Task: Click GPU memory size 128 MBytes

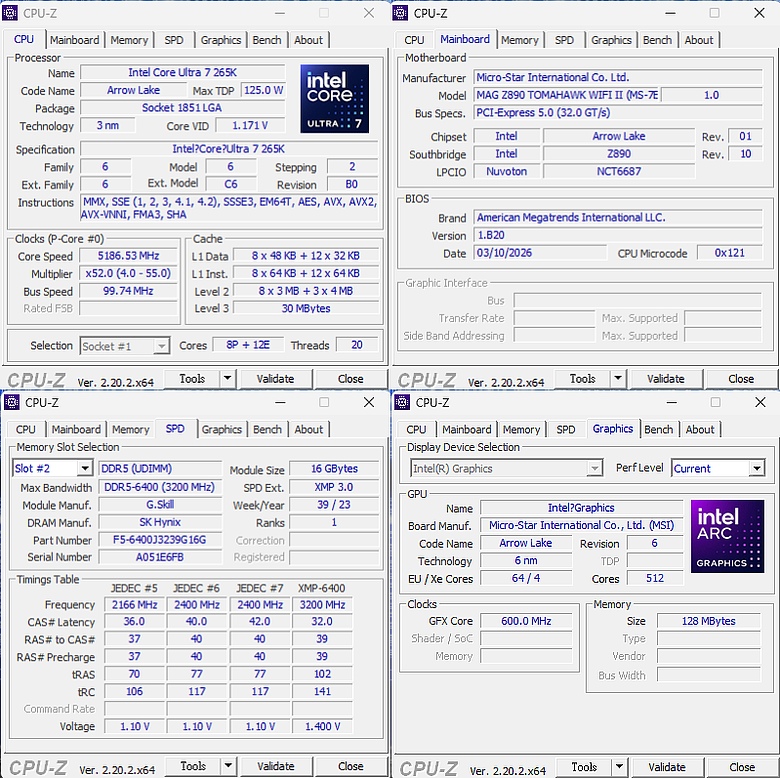Action: pyautogui.click(x=708, y=621)
